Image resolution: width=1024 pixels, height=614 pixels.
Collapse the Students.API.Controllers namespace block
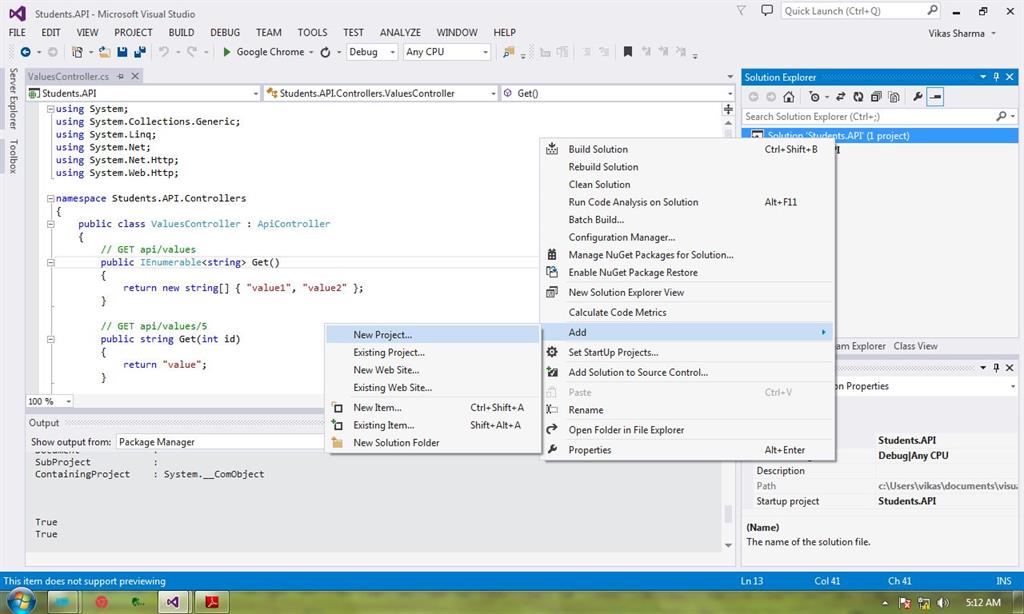point(50,199)
